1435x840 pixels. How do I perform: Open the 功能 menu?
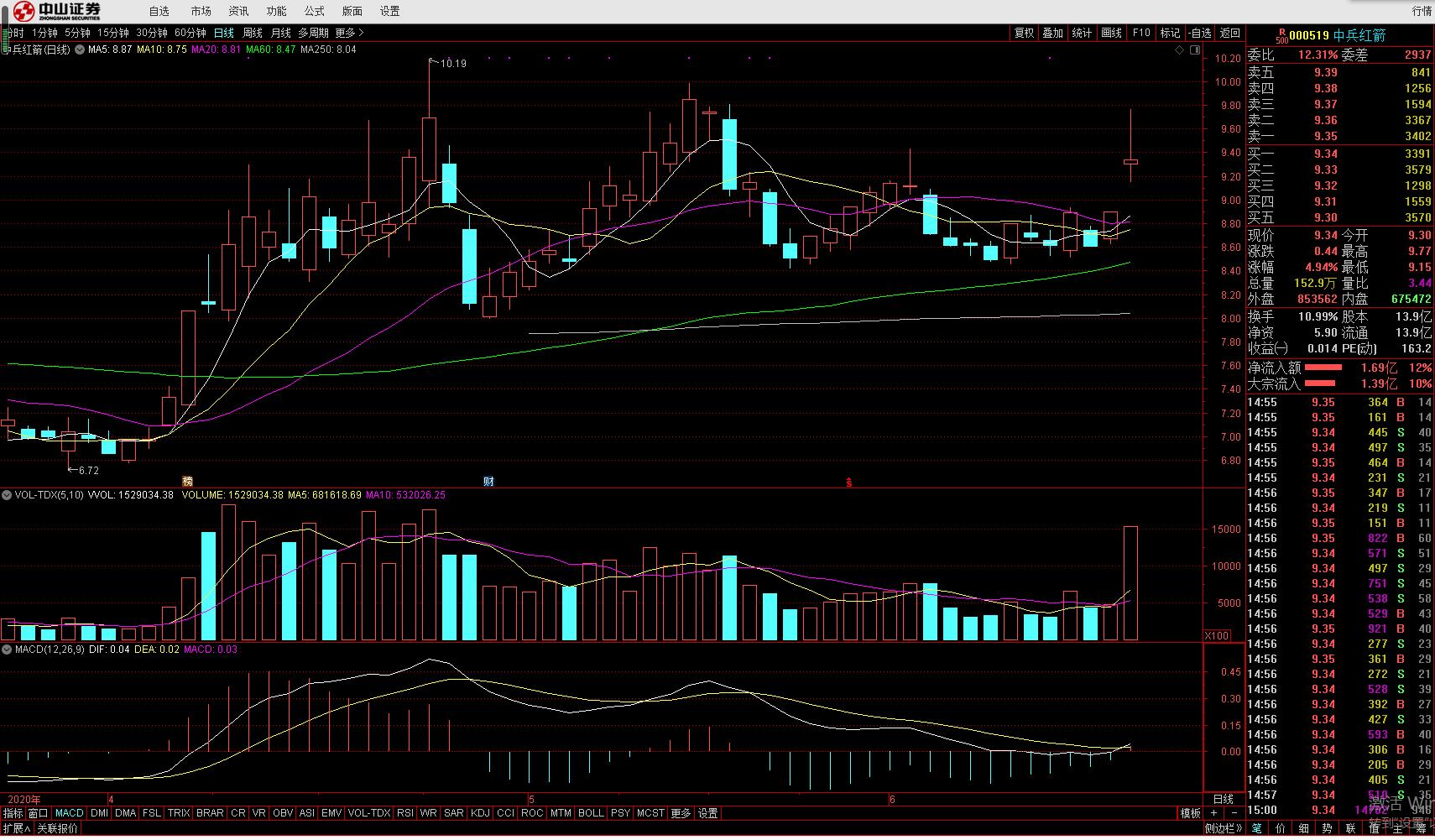click(x=276, y=11)
